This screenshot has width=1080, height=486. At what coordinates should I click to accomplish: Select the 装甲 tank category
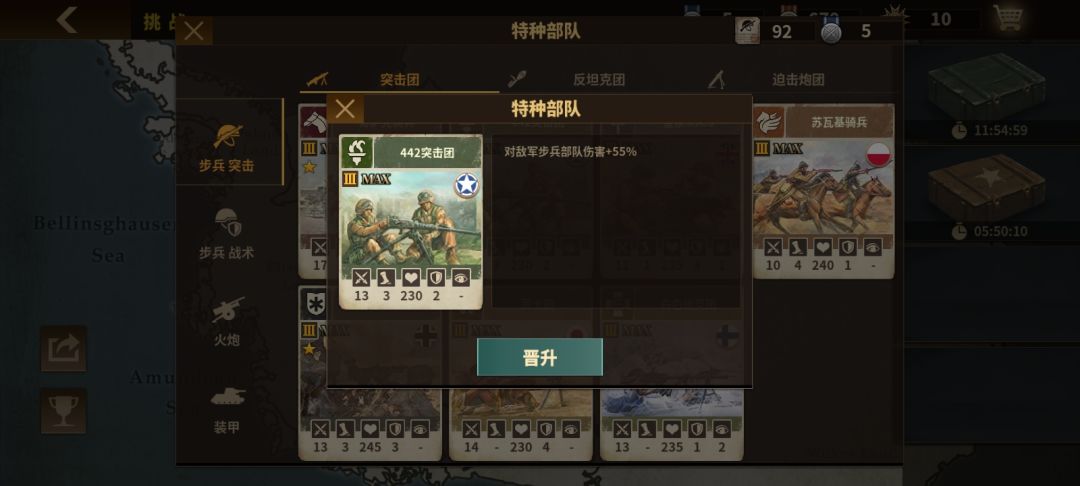(227, 410)
